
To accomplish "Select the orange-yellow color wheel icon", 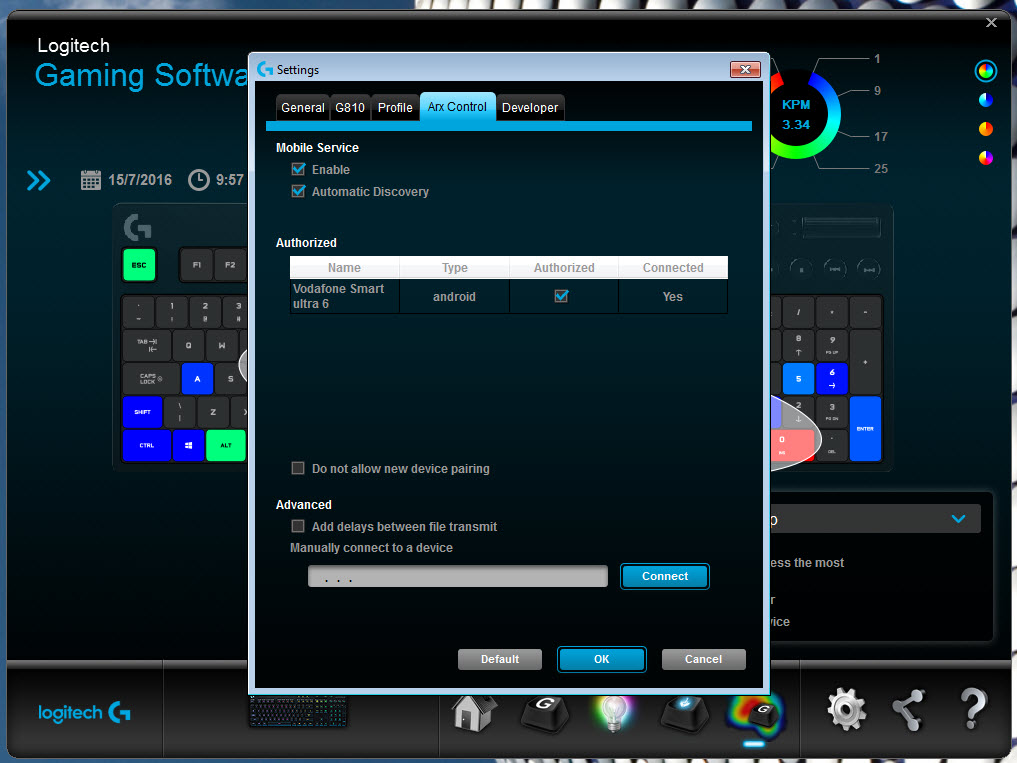I will pos(985,129).
